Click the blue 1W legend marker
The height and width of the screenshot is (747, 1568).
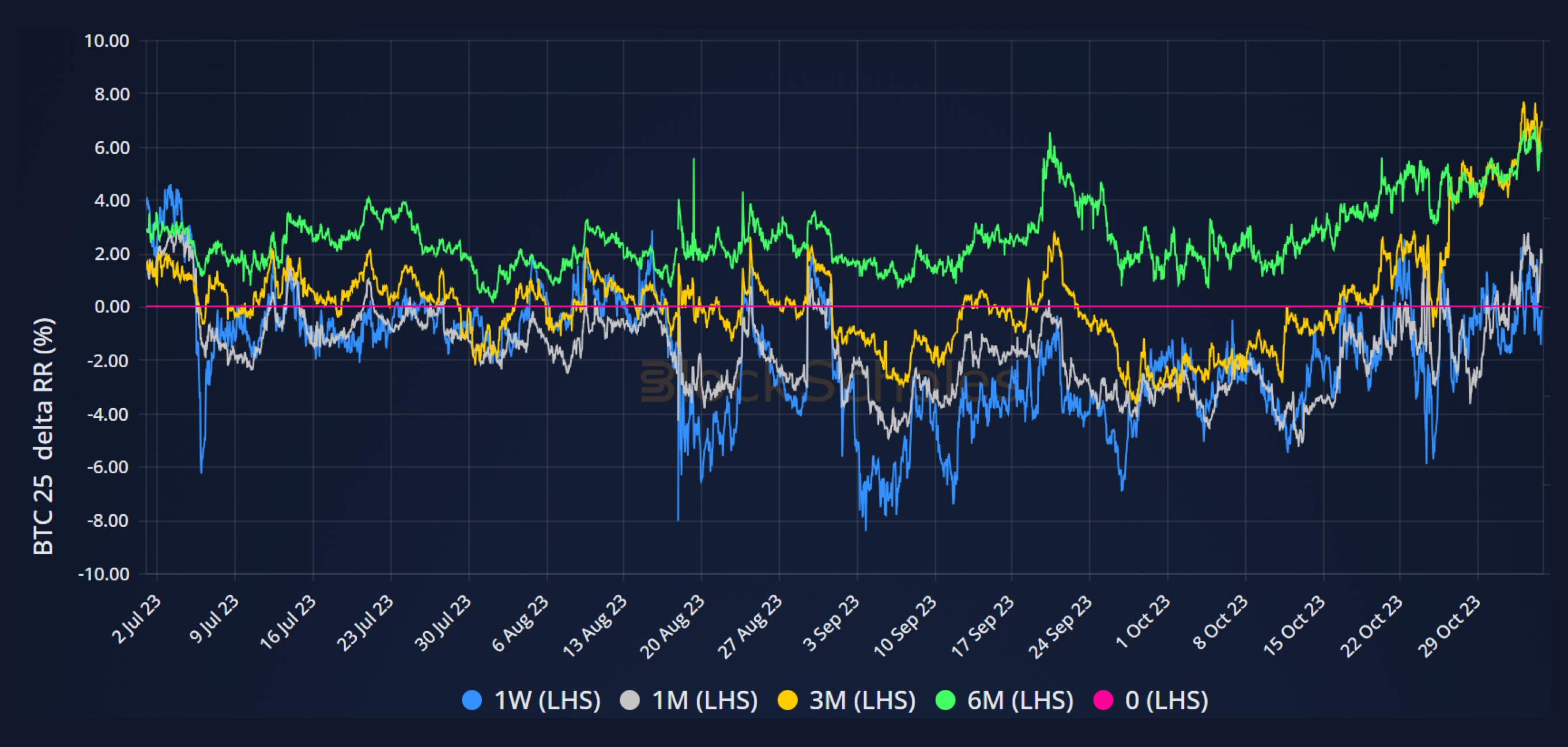[x=472, y=700]
